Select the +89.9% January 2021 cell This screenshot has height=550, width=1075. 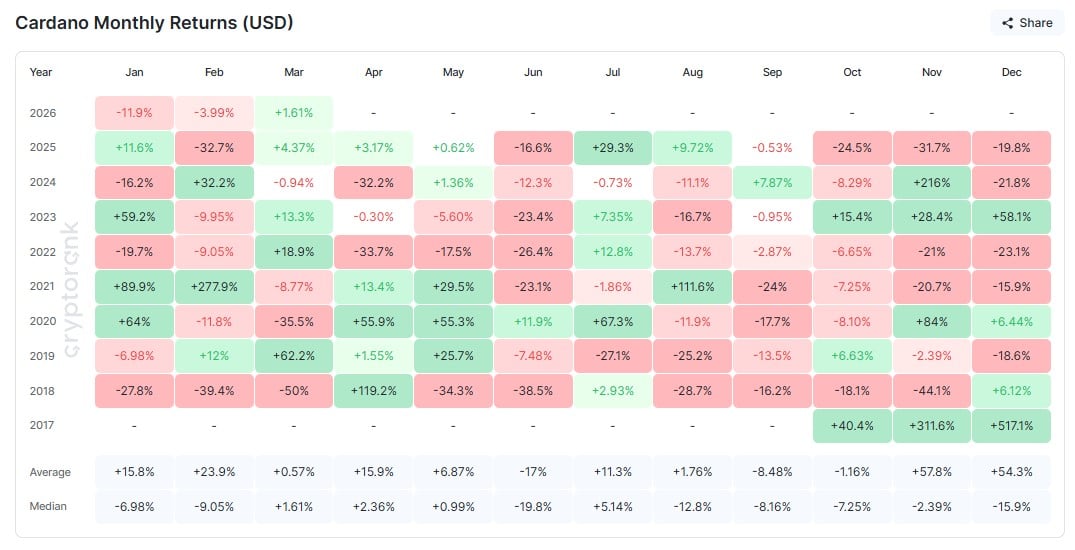click(x=135, y=286)
